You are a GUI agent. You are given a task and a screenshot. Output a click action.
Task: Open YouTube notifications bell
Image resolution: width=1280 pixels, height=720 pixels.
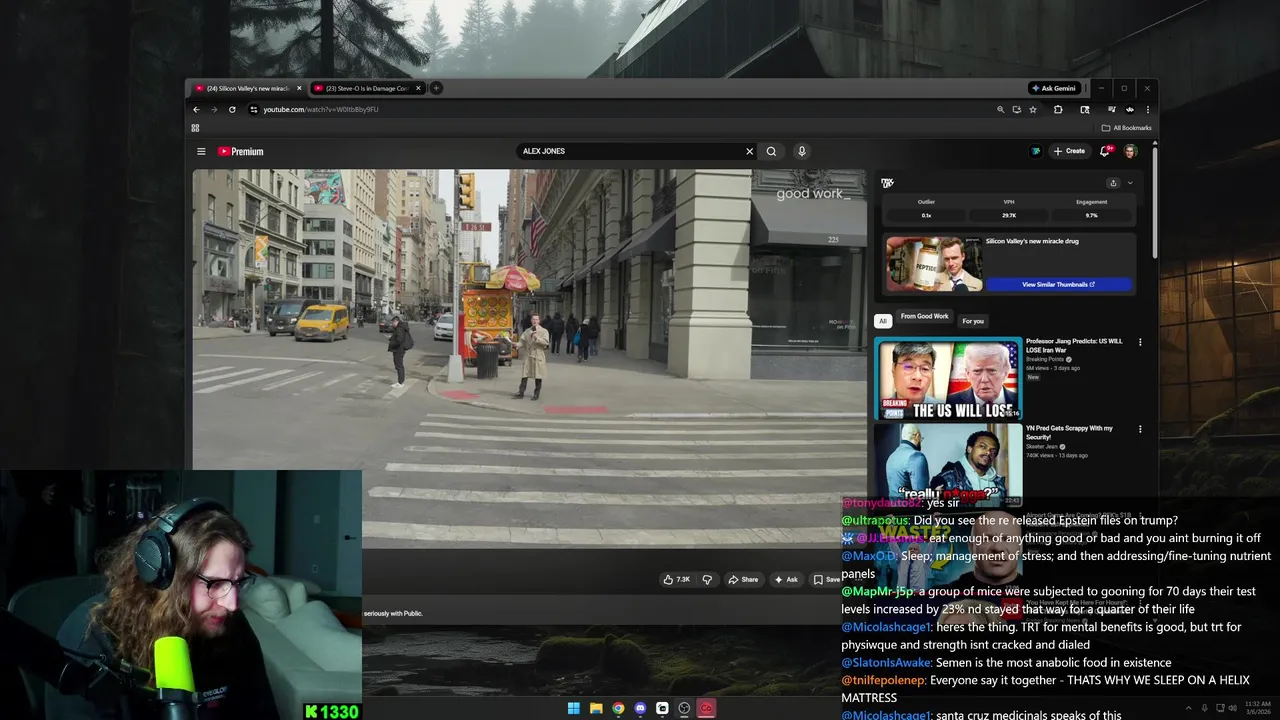(x=1105, y=151)
